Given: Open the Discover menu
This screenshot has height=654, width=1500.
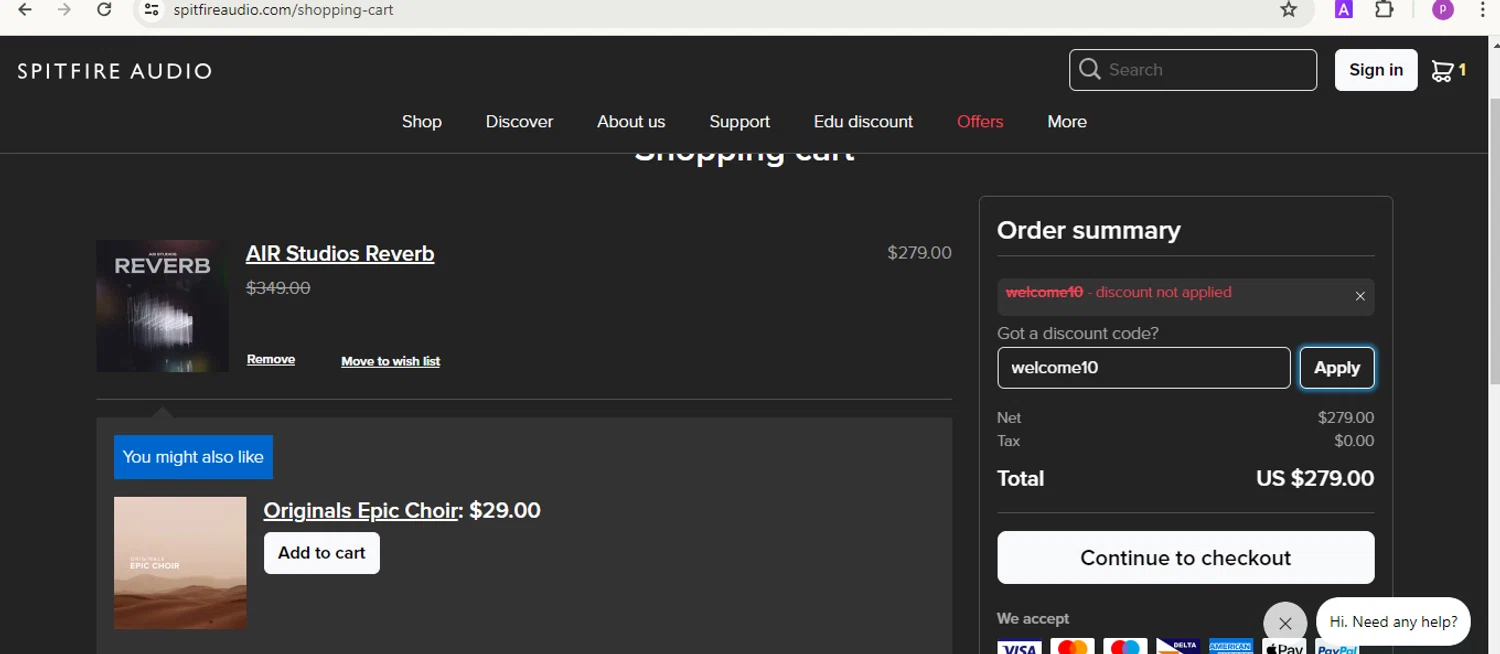Looking at the screenshot, I should [x=519, y=121].
